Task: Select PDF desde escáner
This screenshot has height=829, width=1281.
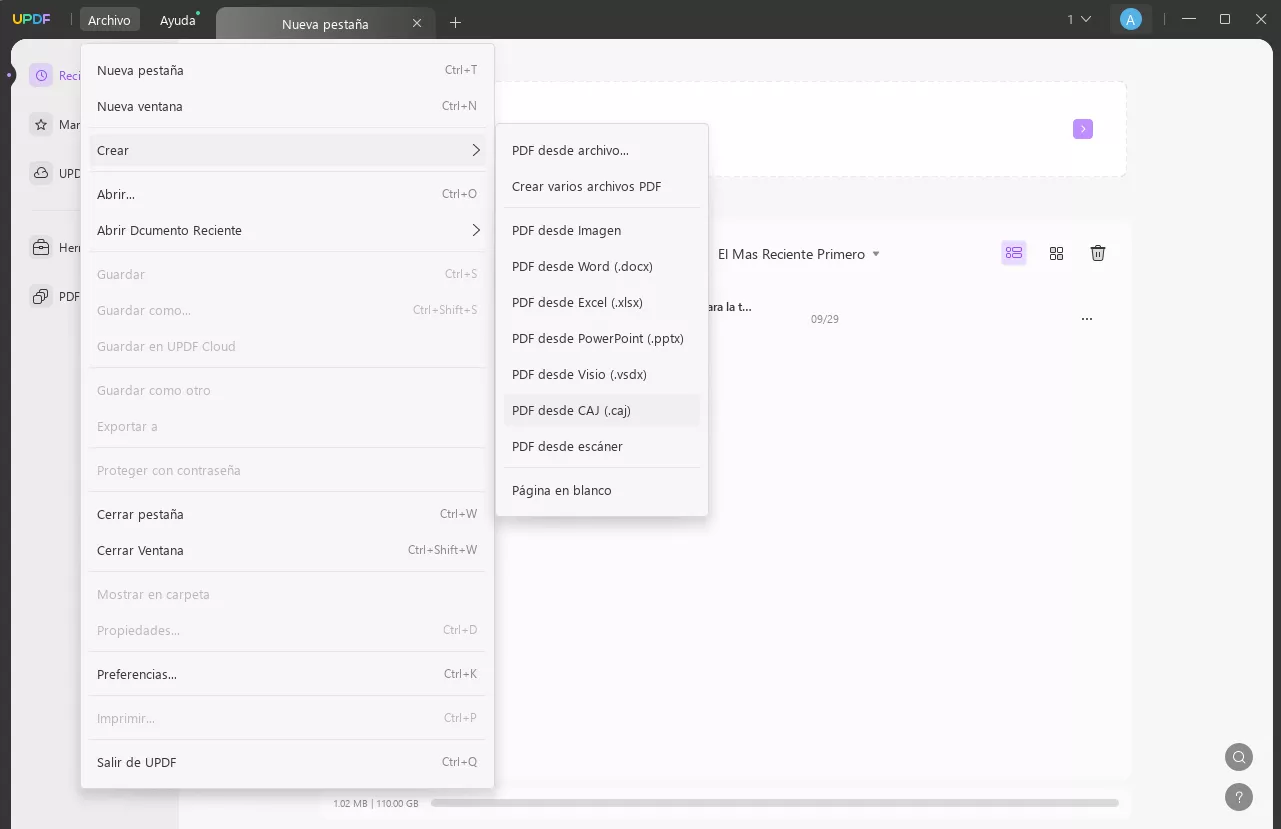Action: tap(602, 446)
